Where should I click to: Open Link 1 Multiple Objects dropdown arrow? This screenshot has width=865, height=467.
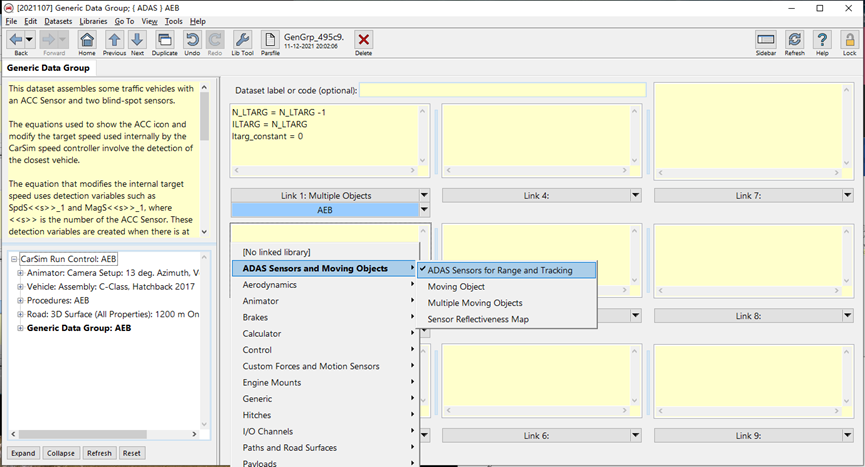pyautogui.click(x=424, y=195)
